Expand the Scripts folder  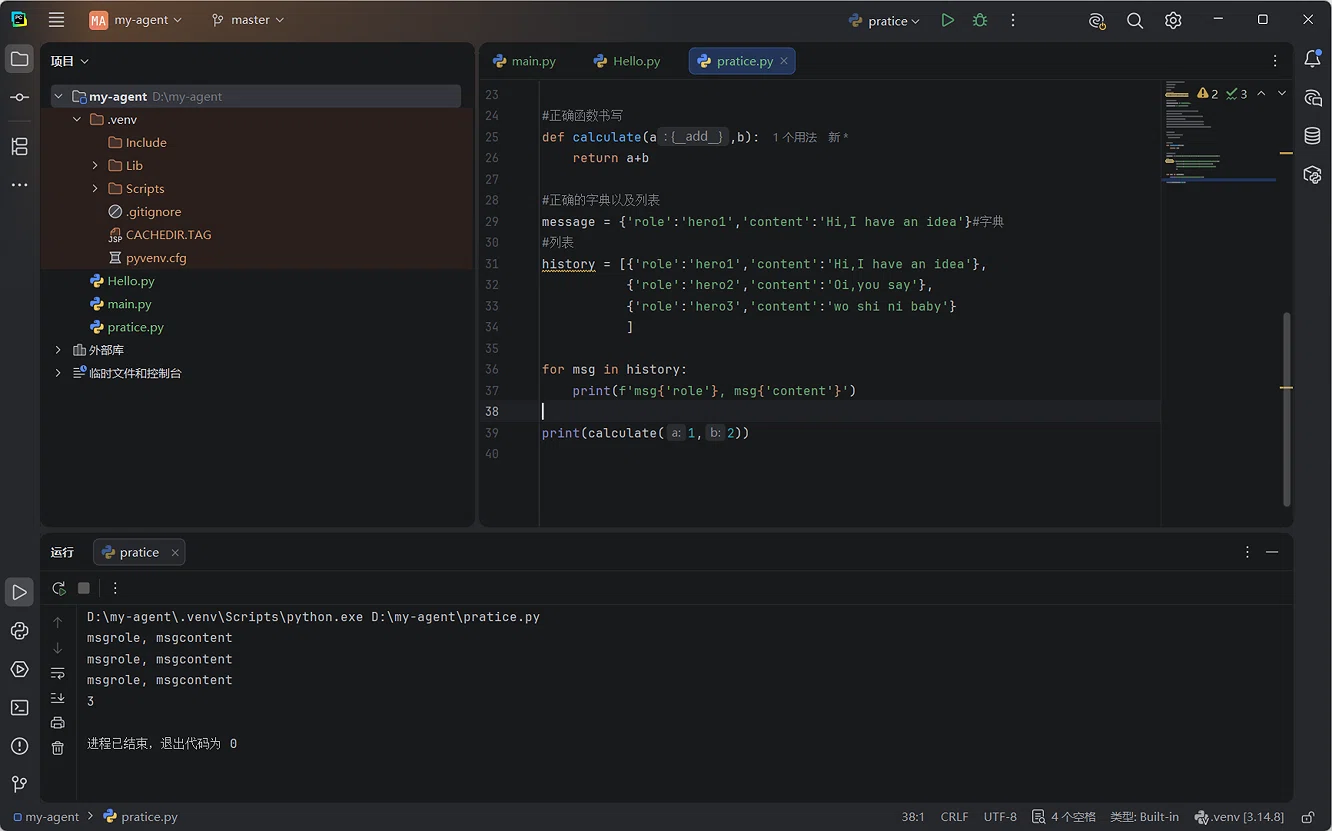pyautogui.click(x=95, y=189)
